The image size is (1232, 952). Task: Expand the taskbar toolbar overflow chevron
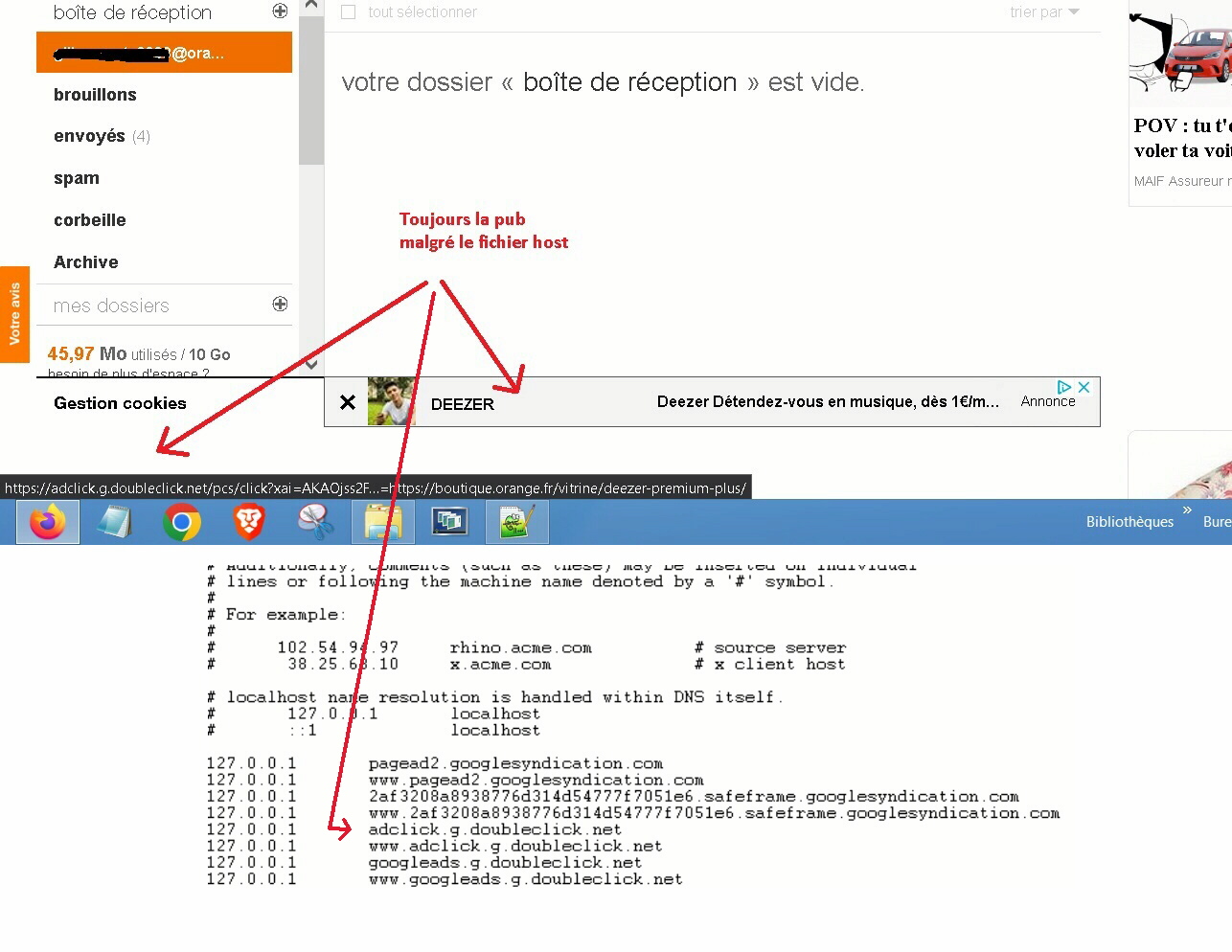1187,510
